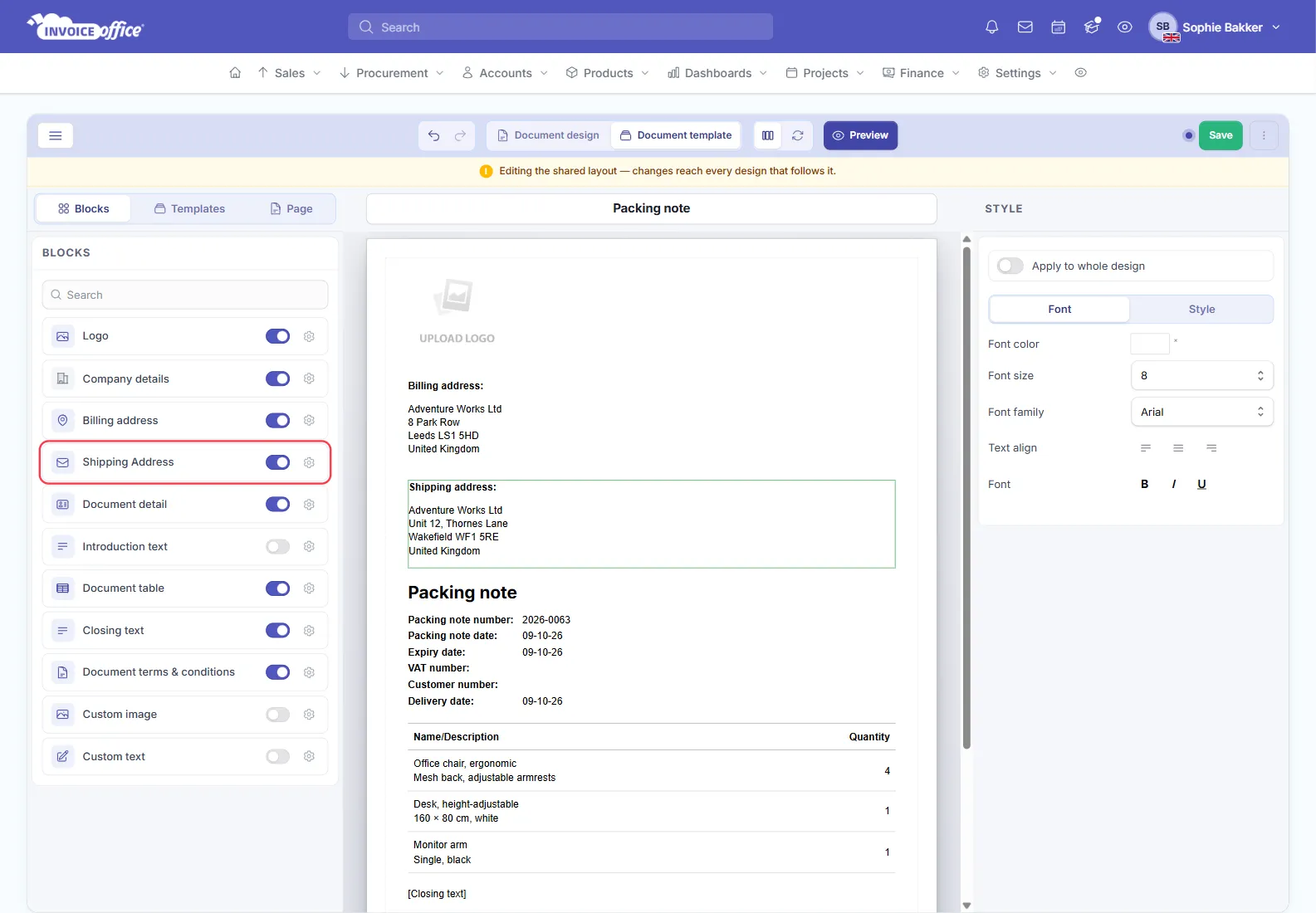
Task: Apply bold font style
Action: point(1145,484)
